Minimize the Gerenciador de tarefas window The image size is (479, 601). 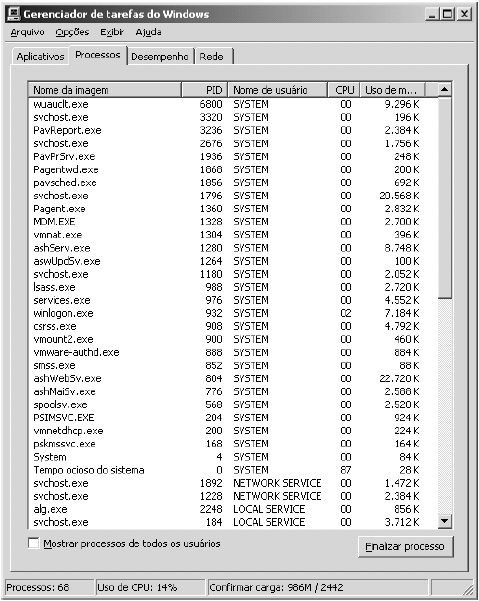[x=432, y=14]
